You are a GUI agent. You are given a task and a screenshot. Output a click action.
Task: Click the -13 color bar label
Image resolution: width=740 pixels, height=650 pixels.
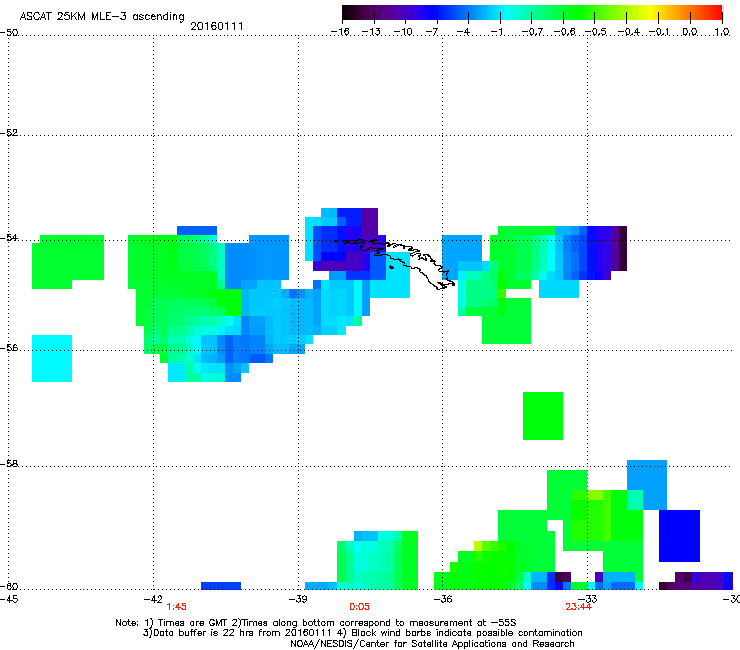[x=372, y=32]
